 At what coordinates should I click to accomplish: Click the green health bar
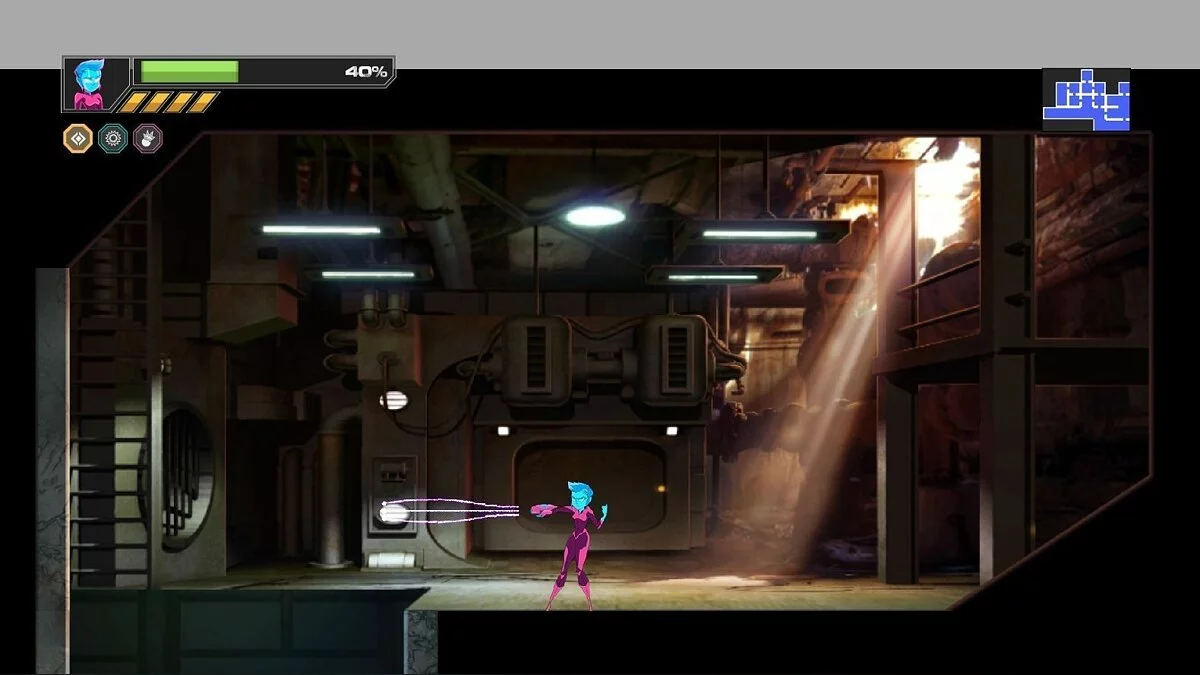(x=189, y=72)
